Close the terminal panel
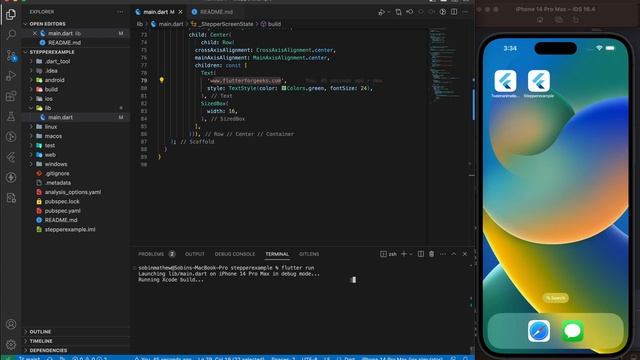The width and height of the screenshot is (640, 360). [464, 254]
